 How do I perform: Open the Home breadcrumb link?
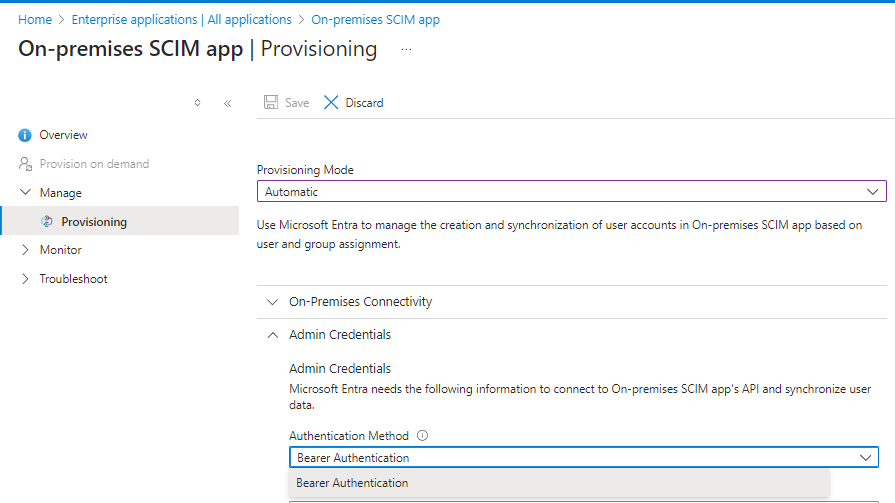(x=35, y=19)
